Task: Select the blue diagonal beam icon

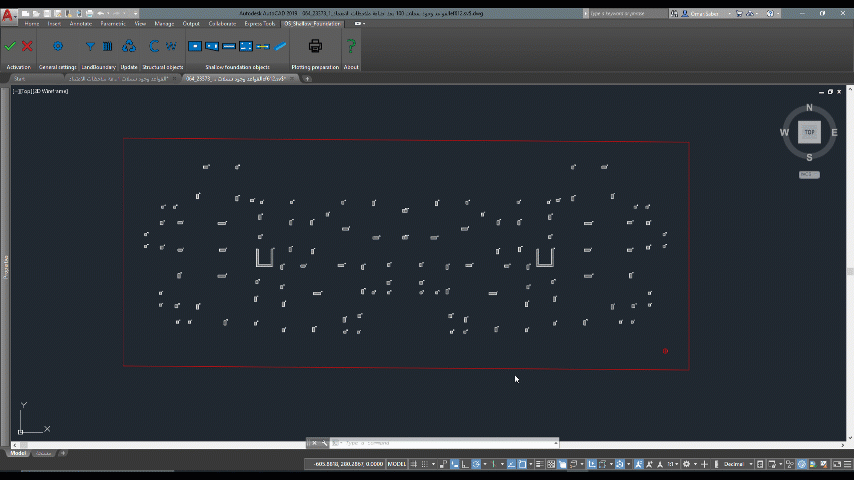Action: click(x=280, y=46)
